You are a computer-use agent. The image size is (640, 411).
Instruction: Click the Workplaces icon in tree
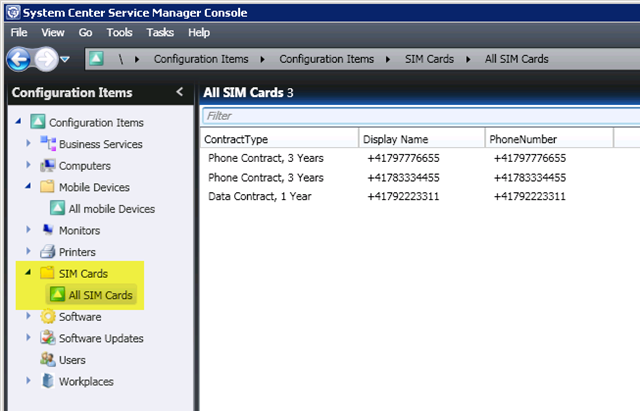(47, 381)
